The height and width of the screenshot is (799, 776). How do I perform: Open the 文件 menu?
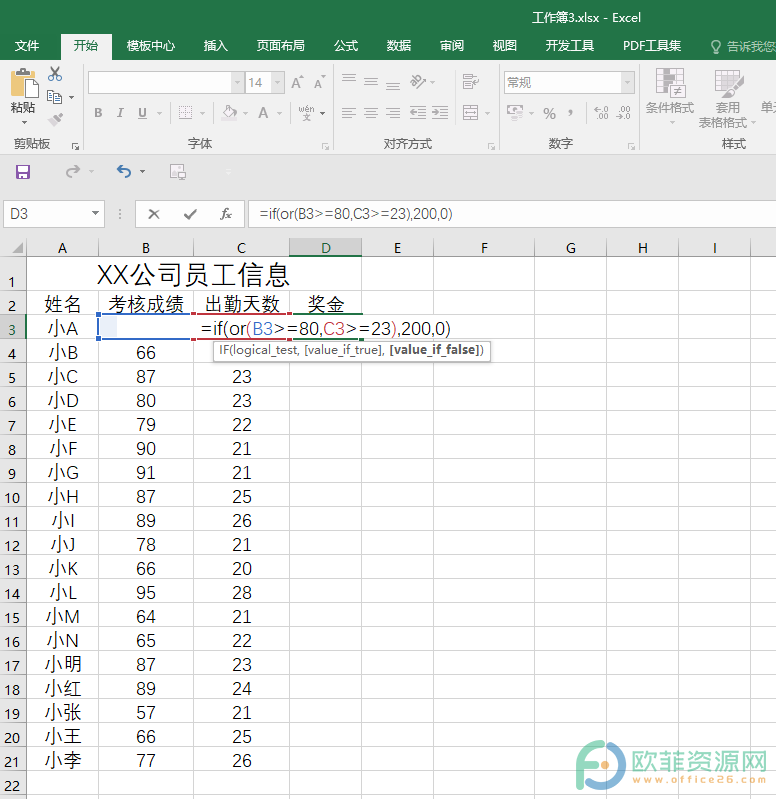coord(26,46)
